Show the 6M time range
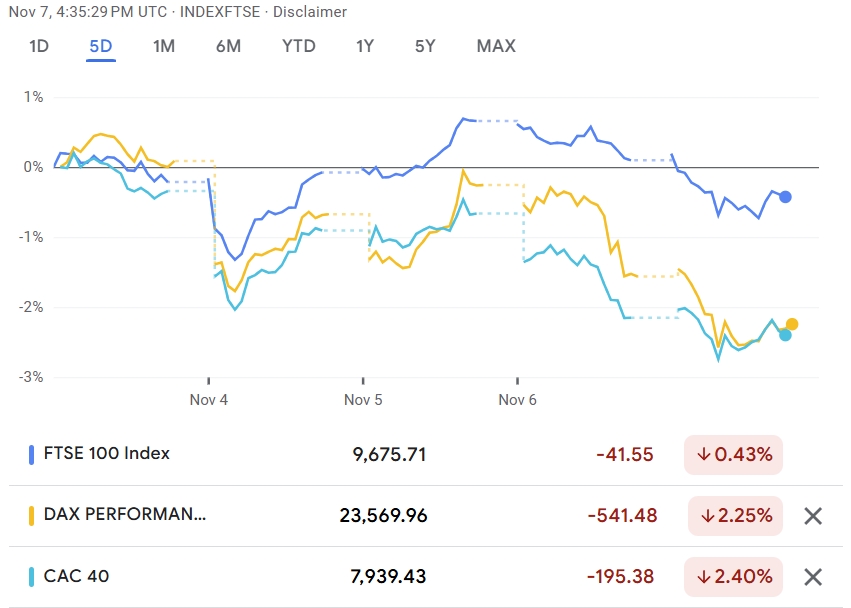 click(x=228, y=46)
